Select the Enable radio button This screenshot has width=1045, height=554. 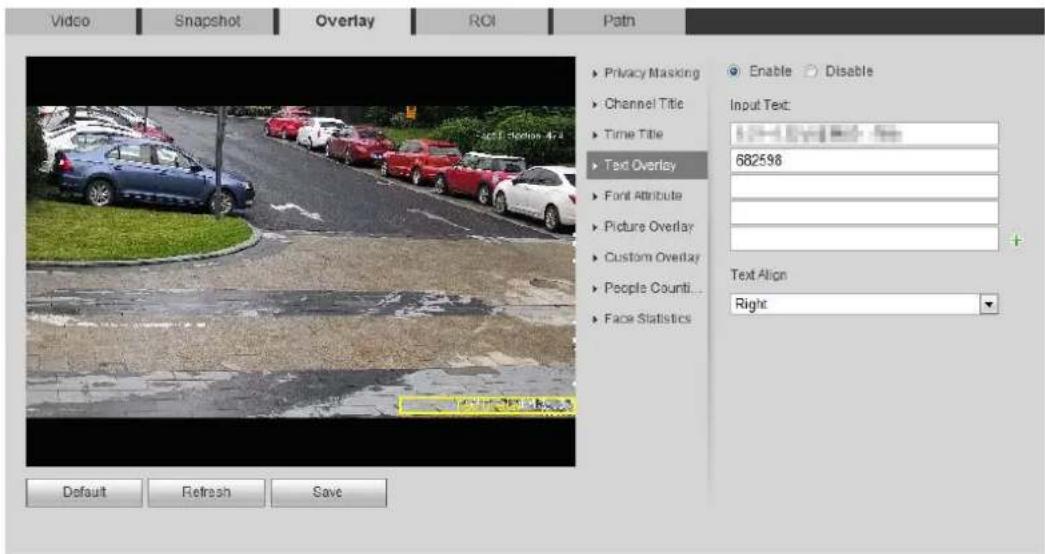[x=734, y=71]
